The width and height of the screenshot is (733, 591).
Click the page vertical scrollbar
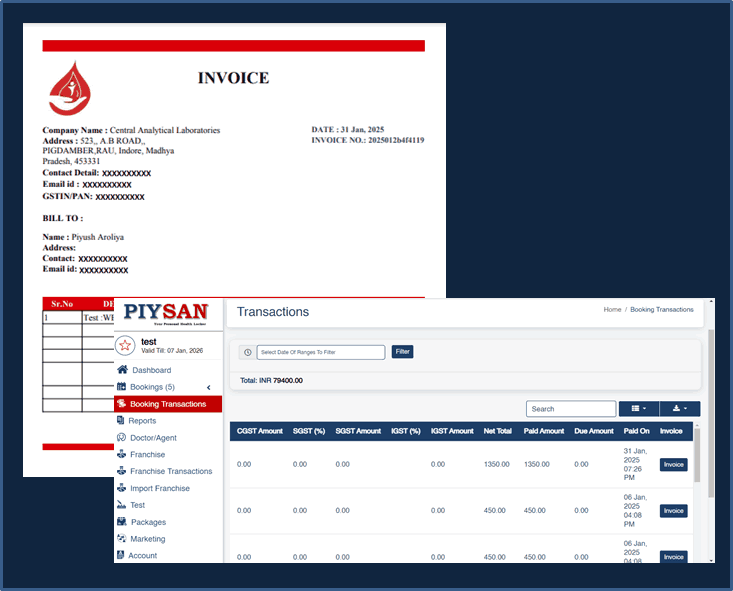pyautogui.click(x=711, y=413)
